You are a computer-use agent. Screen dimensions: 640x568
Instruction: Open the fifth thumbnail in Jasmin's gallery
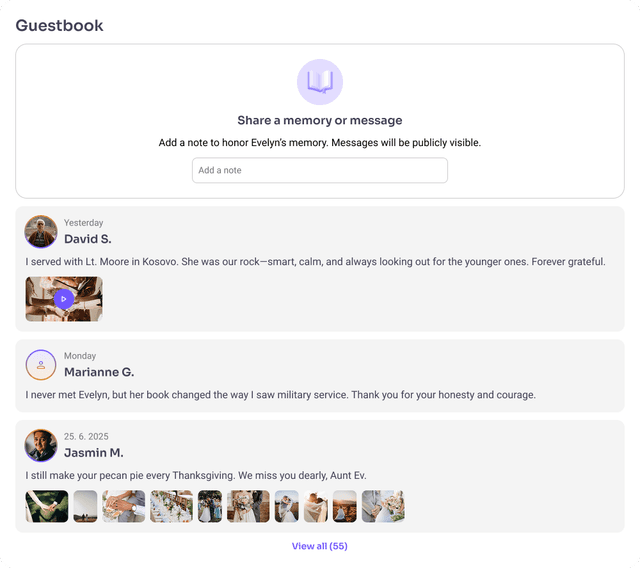210,506
